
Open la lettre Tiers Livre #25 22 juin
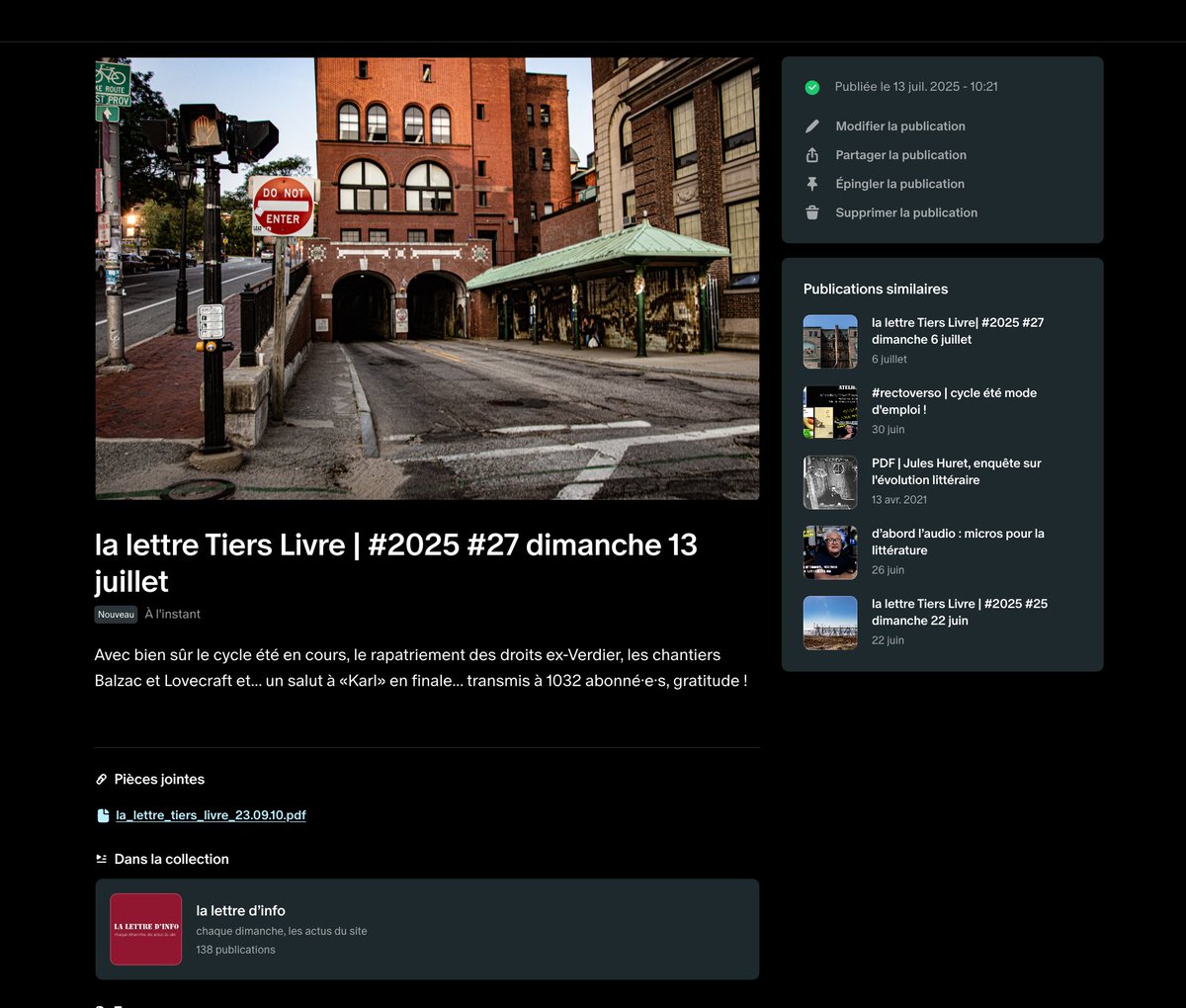(x=960, y=612)
